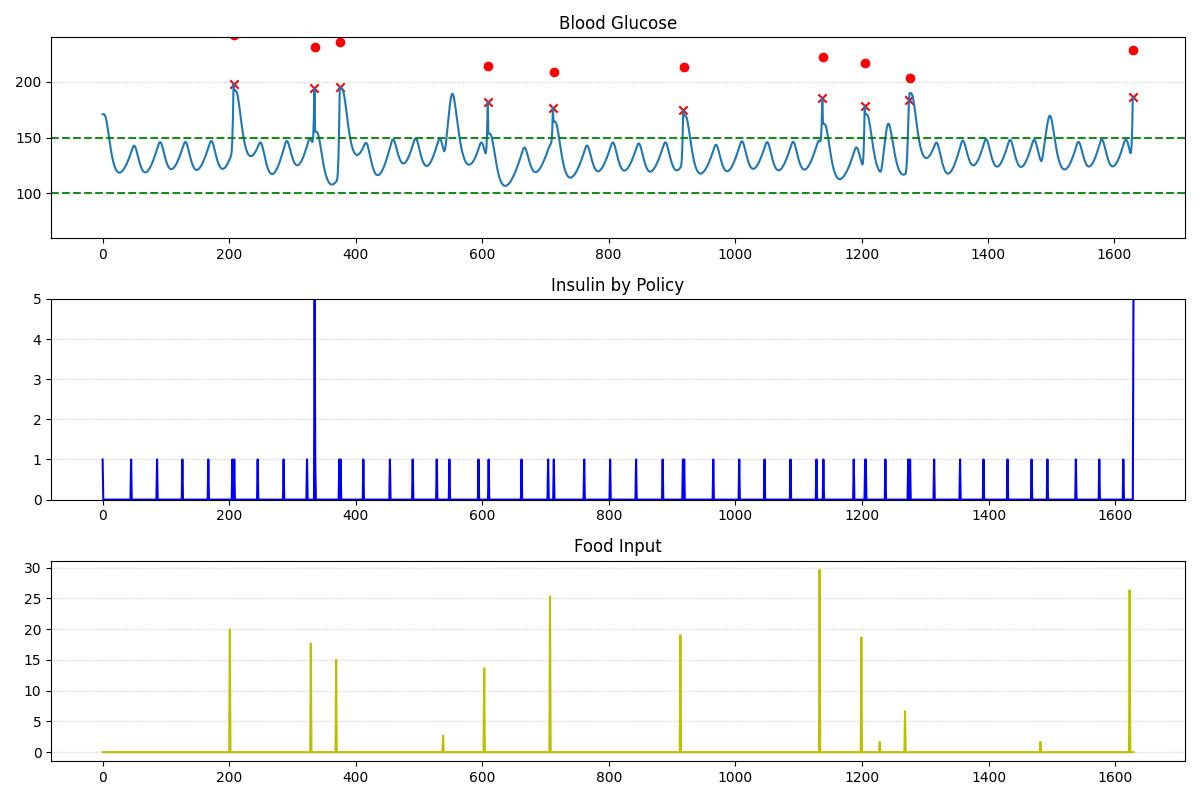Select the rightmost red dot in Blood Glucose
Screen dimensions: 1200x800
click(1133, 50)
